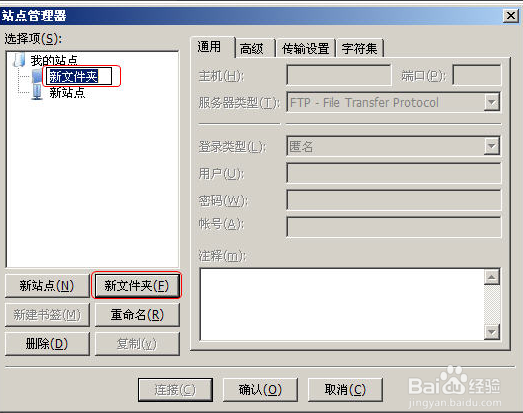
Task: Select the 我的站点 root node
Action: click(x=54, y=60)
